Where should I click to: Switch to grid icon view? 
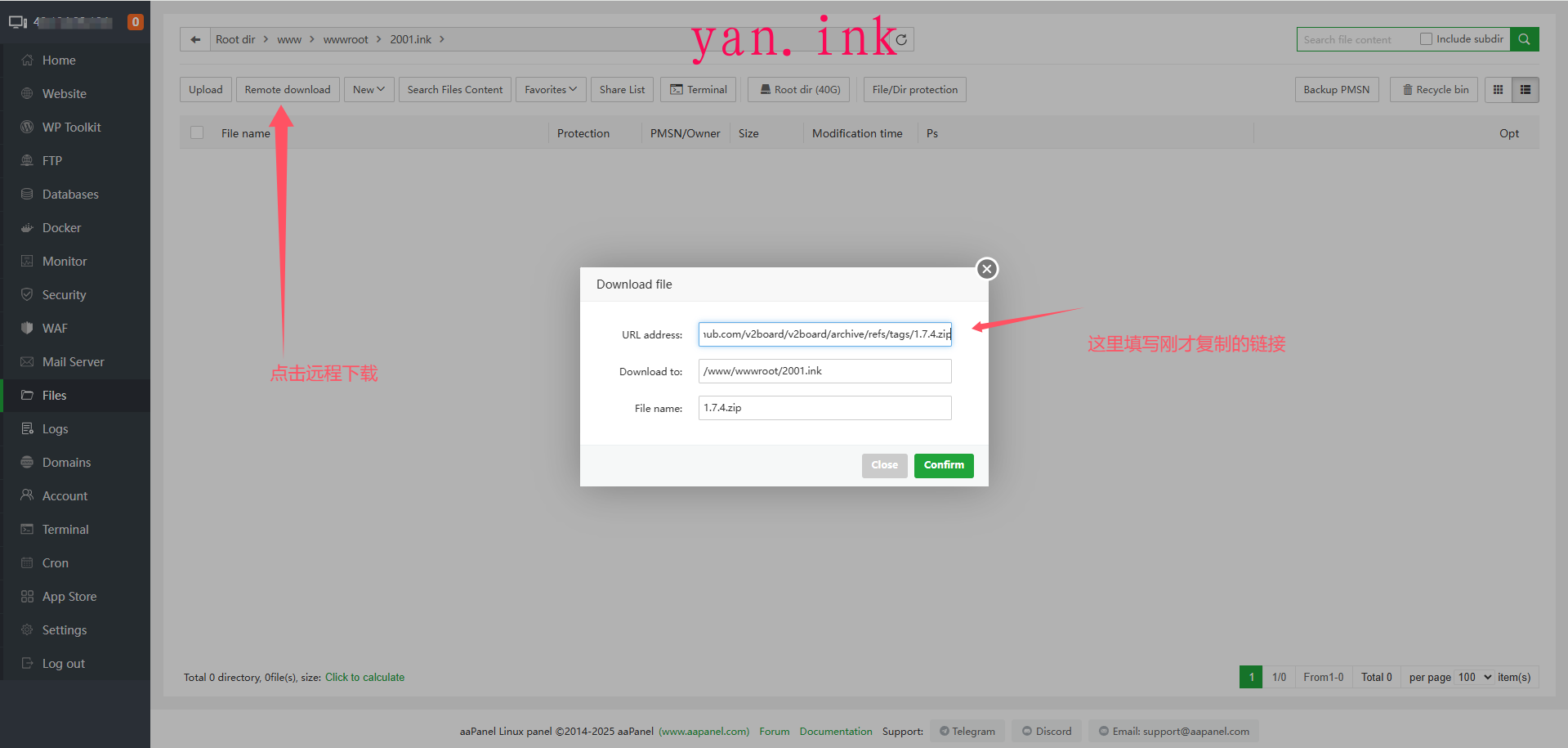1498,90
